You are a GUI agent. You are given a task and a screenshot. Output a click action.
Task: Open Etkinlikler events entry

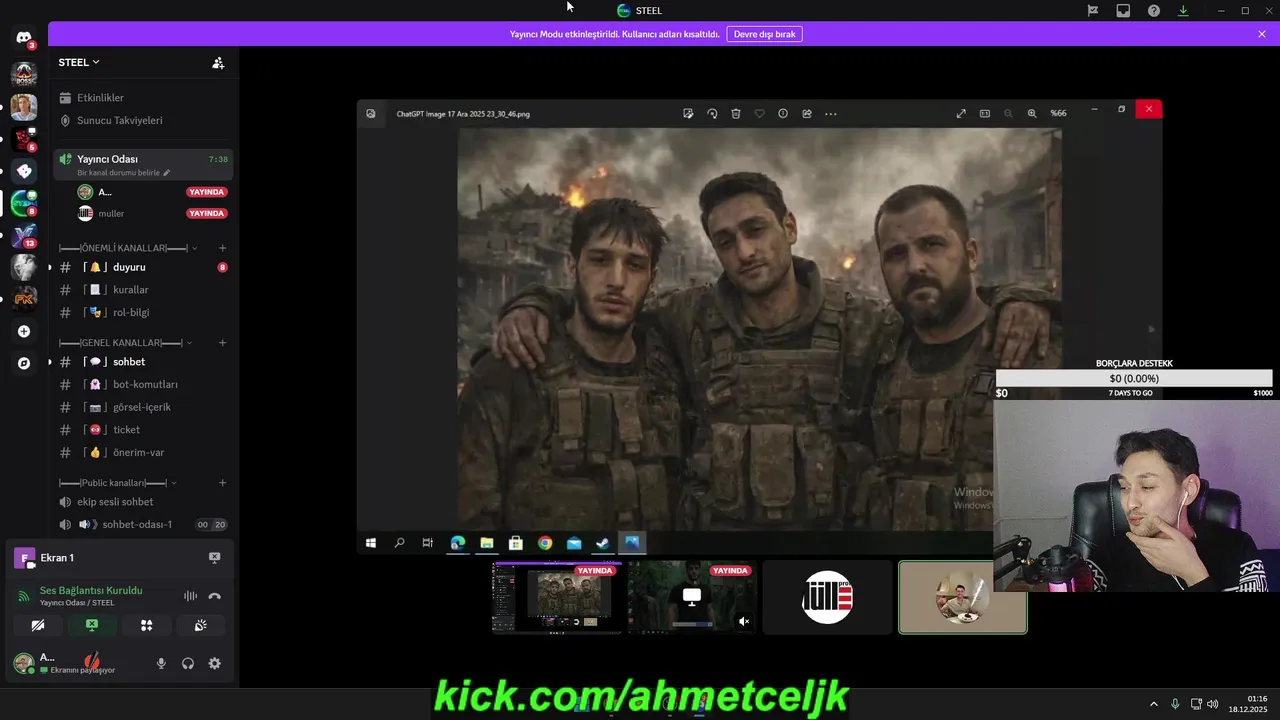pyautogui.click(x=141, y=98)
